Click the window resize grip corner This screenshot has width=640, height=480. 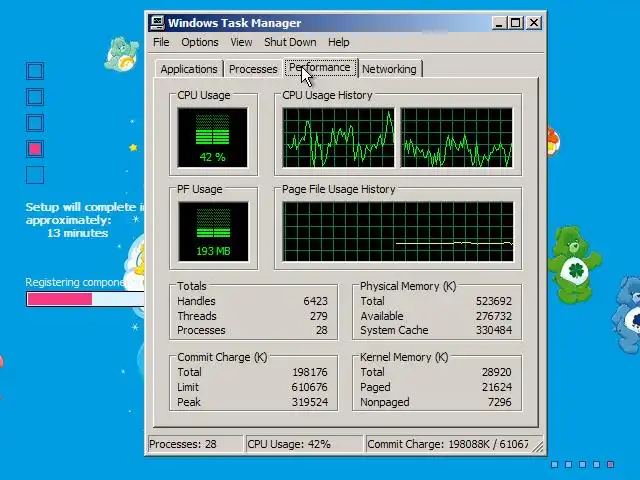point(538,447)
